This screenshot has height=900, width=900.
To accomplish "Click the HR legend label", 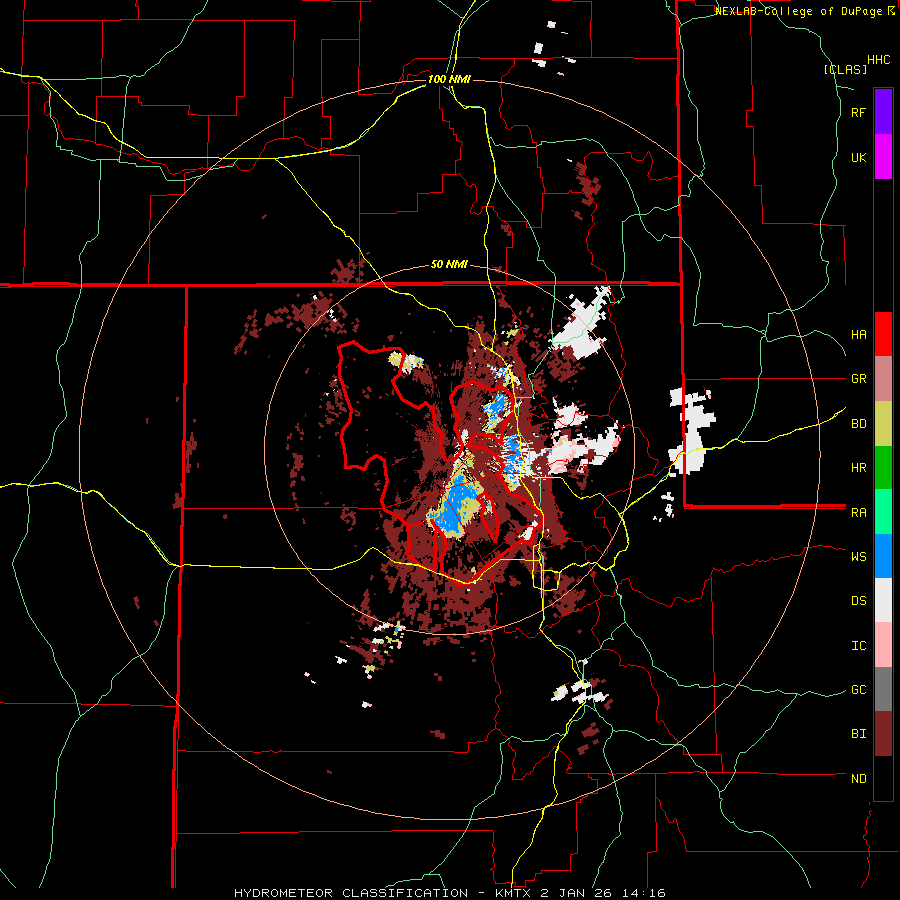I will point(859,468).
